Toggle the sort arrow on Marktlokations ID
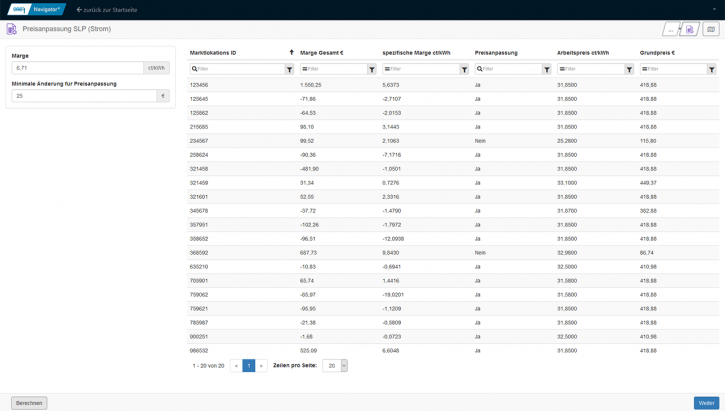This screenshot has height=411, width=725. pos(291,52)
